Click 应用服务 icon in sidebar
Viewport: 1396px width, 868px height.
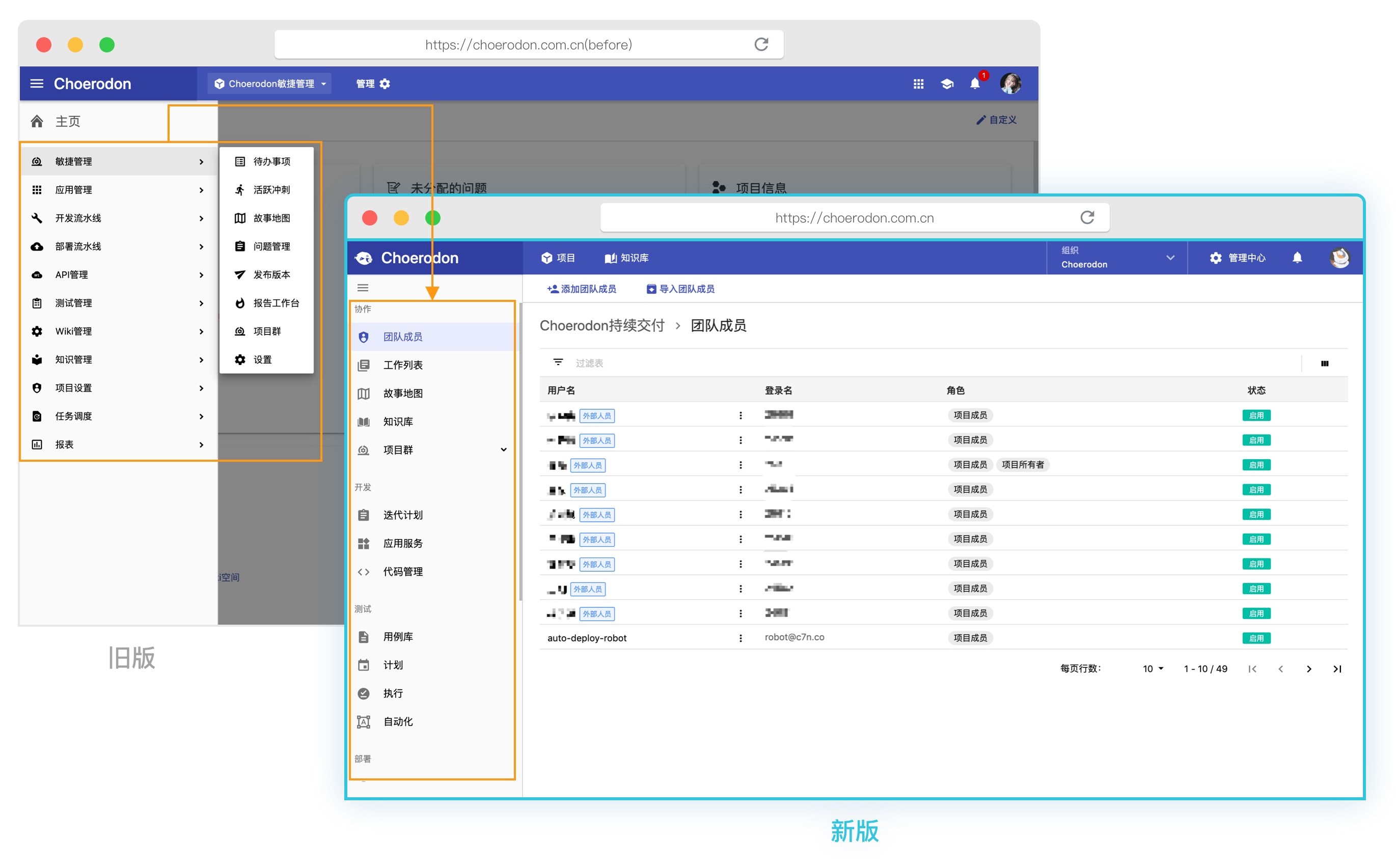364,543
